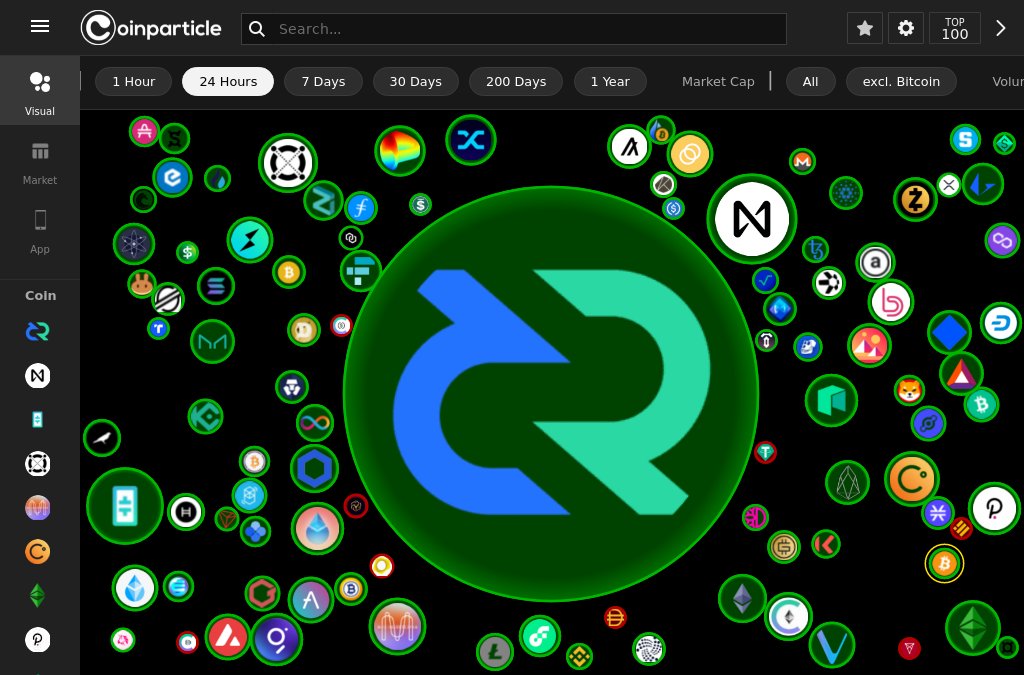
Task: Click the Shiba Inu bubble
Action: (x=909, y=390)
